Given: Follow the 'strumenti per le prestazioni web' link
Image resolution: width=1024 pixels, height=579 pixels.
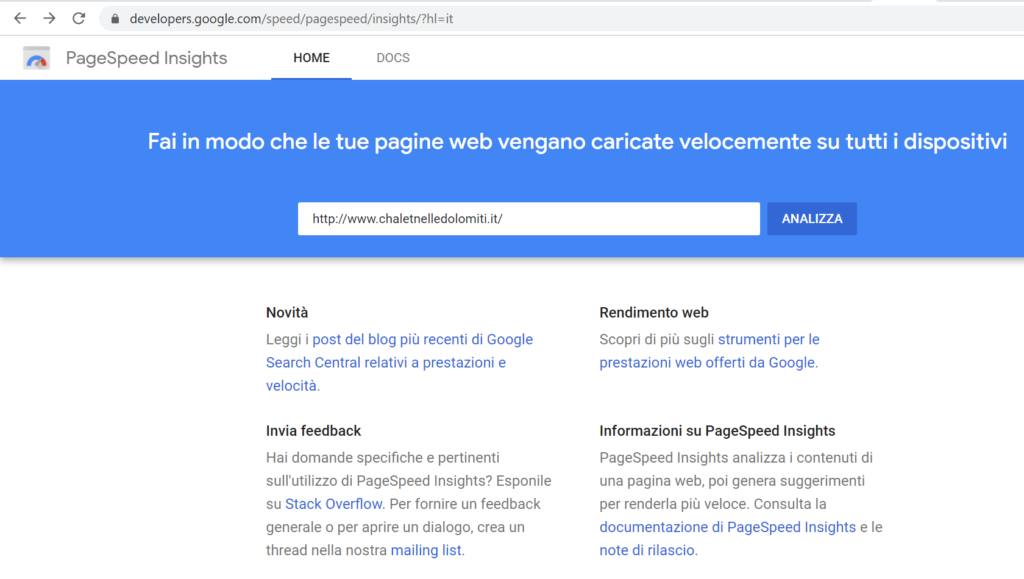Looking at the screenshot, I should (x=710, y=351).
